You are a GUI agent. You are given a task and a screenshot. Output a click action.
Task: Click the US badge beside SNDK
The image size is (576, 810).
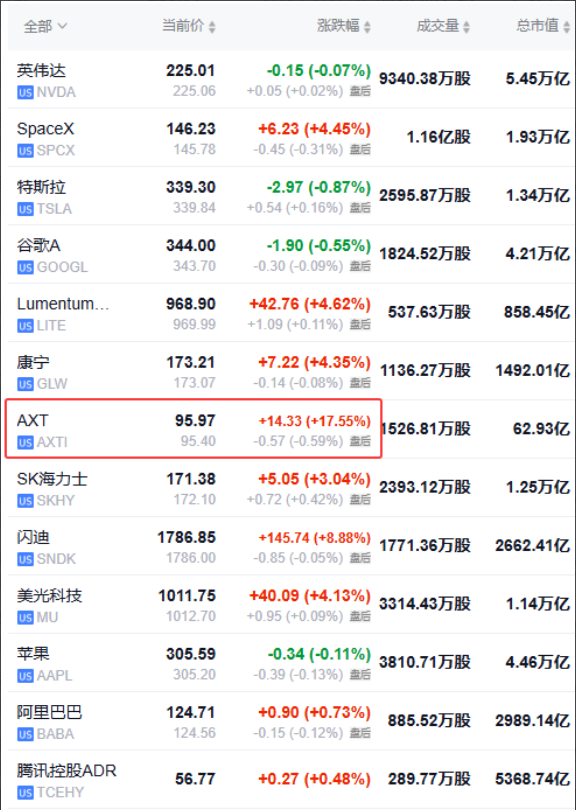pyautogui.click(x=25, y=559)
